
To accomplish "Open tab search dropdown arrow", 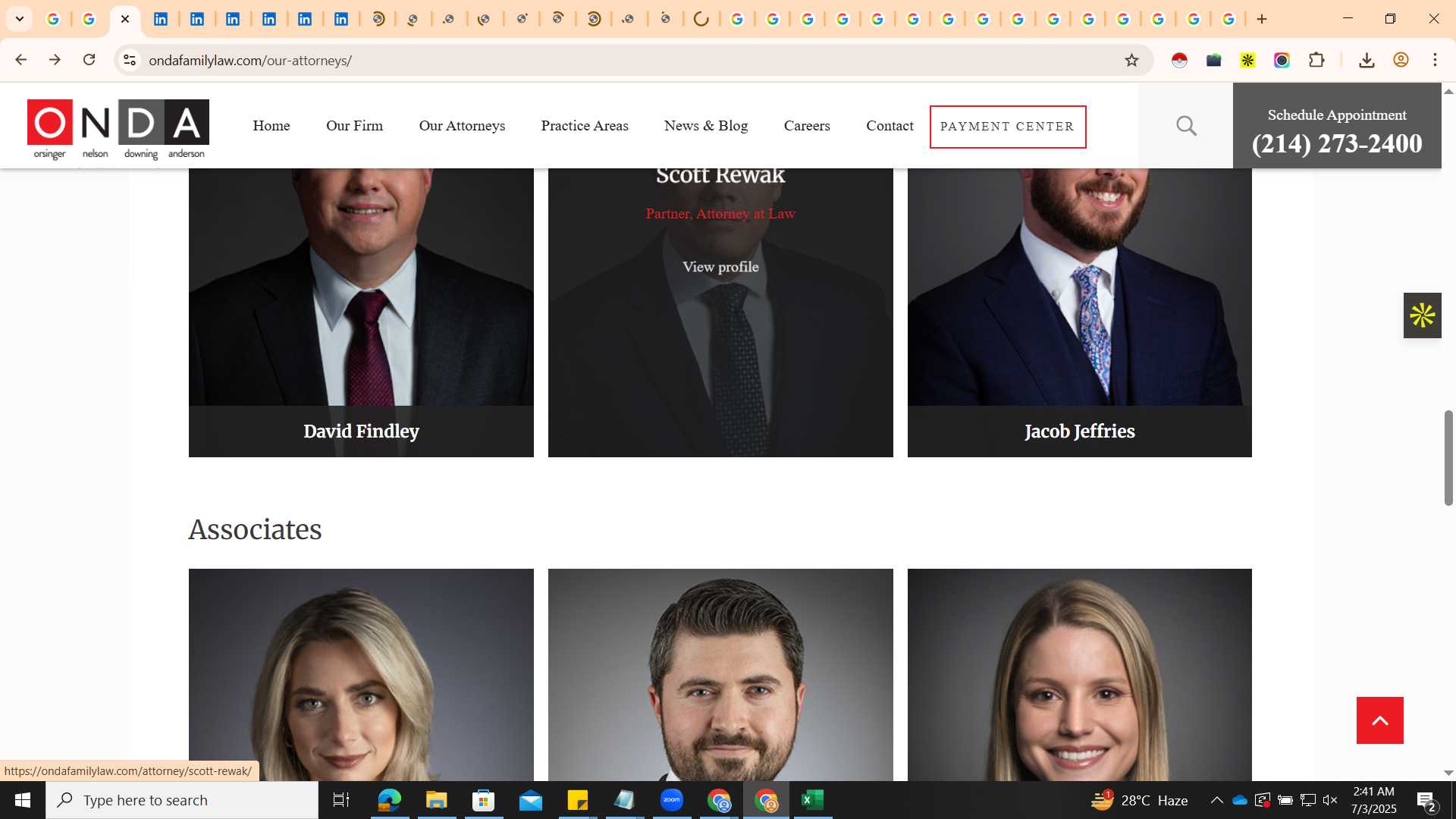I will click(x=20, y=19).
